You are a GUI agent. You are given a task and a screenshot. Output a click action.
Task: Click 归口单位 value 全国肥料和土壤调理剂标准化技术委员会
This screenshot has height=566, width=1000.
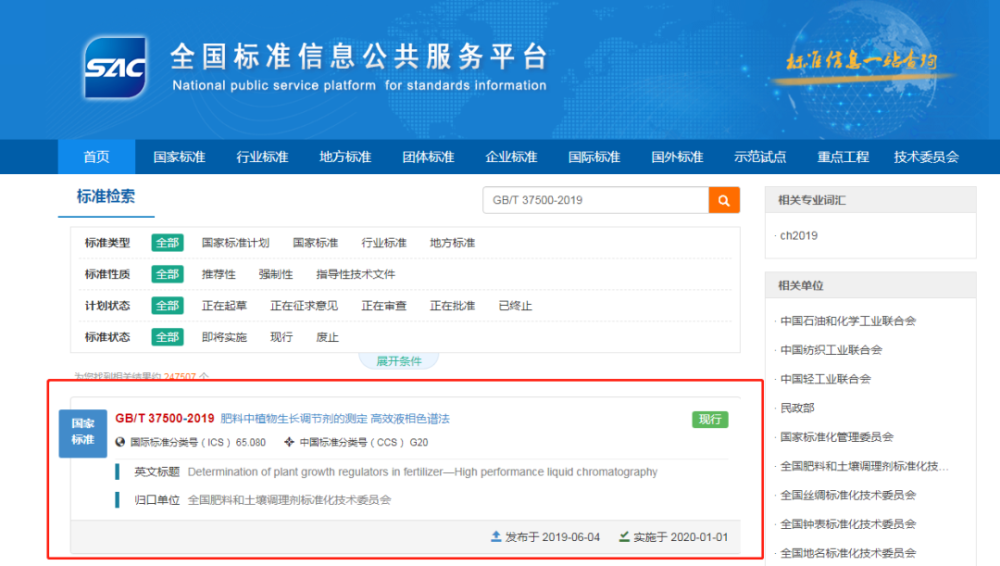[x=289, y=500]
